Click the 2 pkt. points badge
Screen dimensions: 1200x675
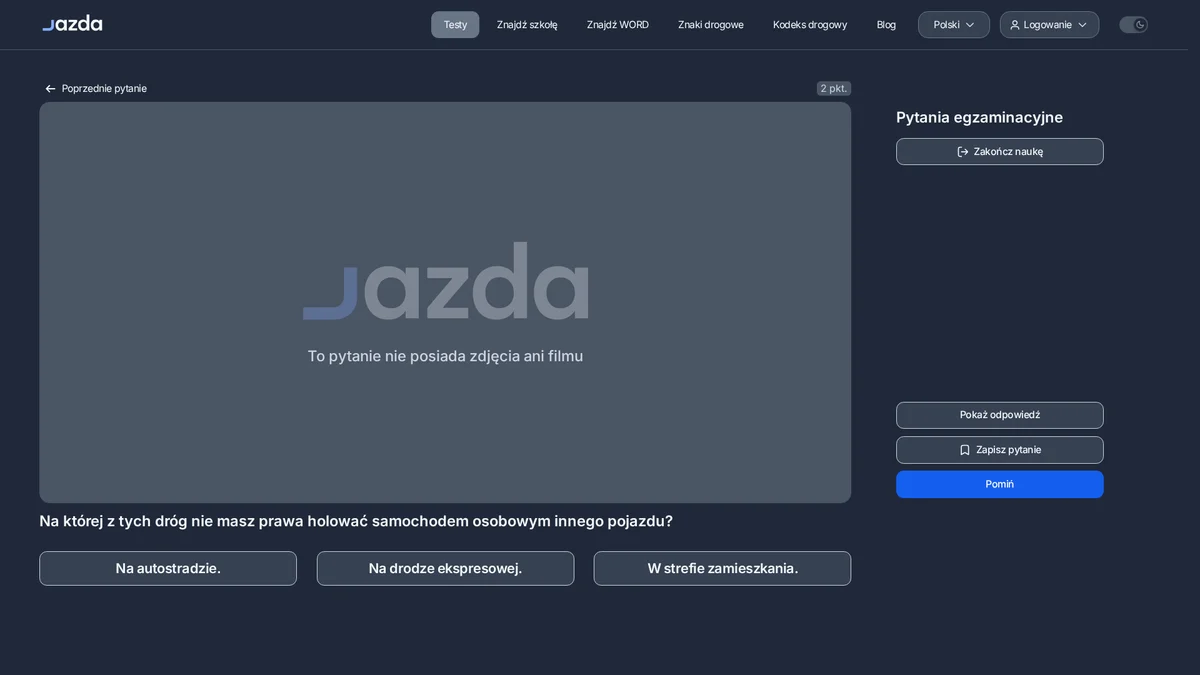(x=834, y=89)
